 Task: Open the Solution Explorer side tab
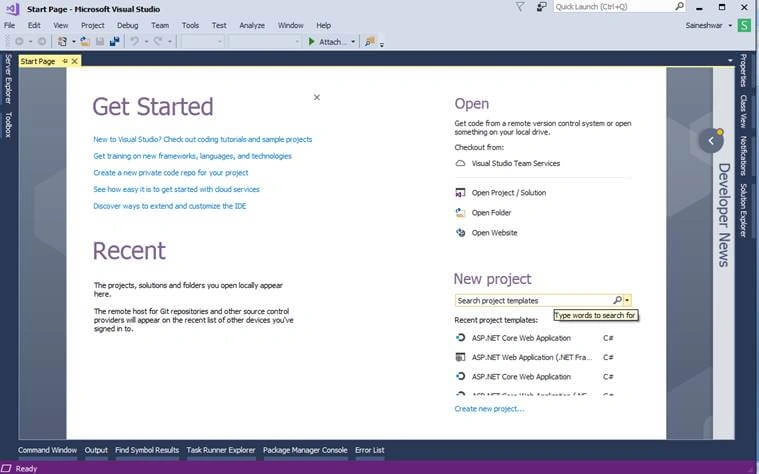(x=743, y=210)
